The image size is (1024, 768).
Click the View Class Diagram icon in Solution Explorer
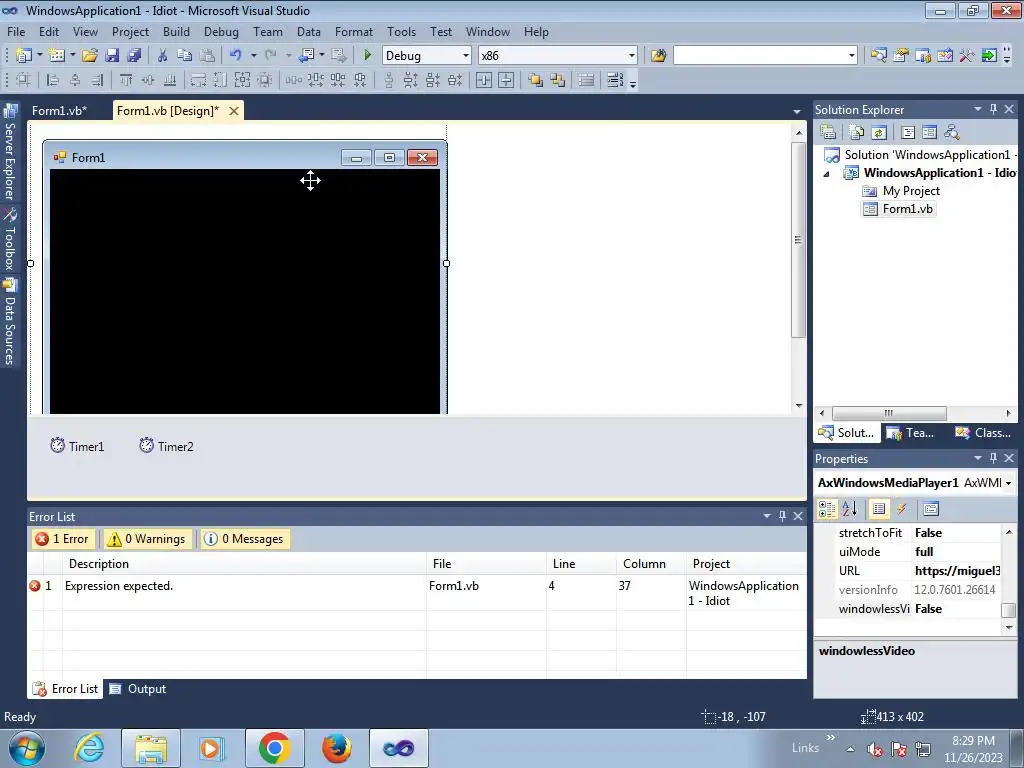click(x=952, y=133)
